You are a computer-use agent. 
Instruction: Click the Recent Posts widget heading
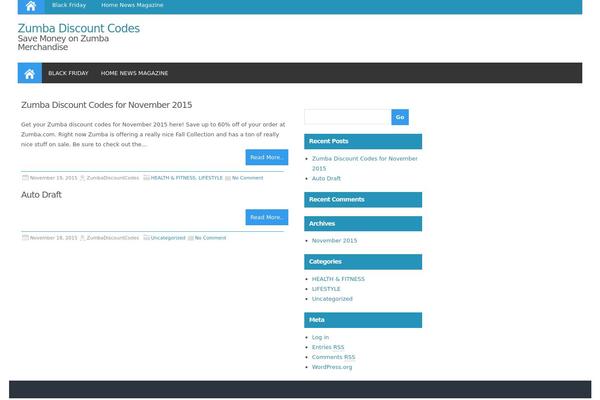point(363,141)
